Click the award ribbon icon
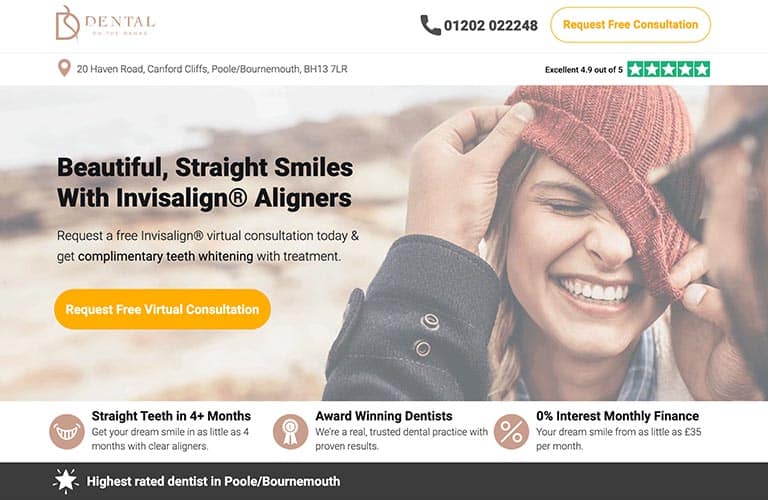Image resolution: width=768 pixels, height=500 pixels. click(x=290, y=431)
